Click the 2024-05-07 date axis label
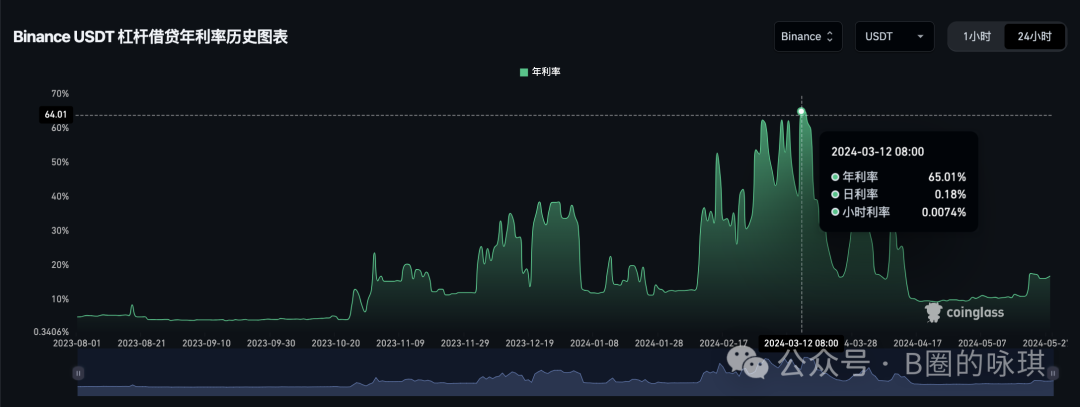Image resolution: width=1080 pixels, height=407 pixels. click(x=983, y=342)
